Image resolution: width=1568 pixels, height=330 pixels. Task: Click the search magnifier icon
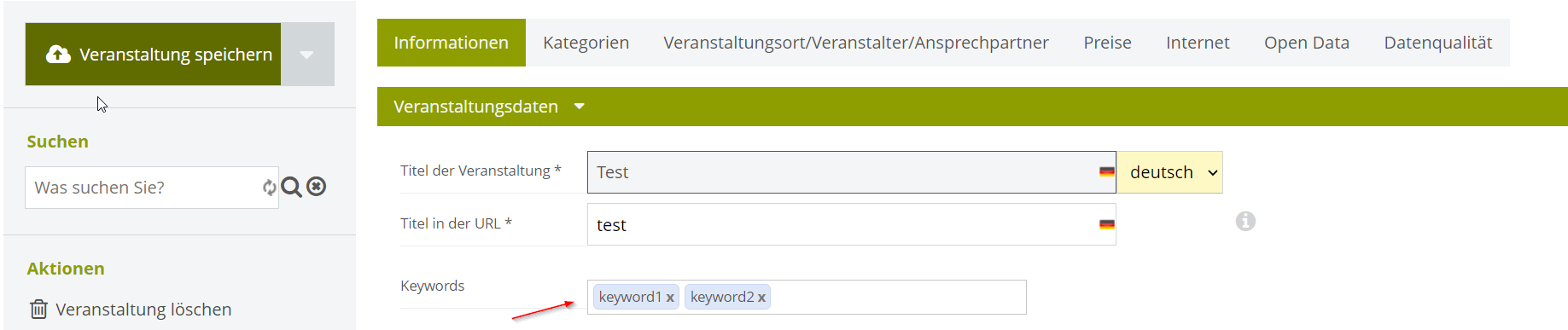(291, 187)
